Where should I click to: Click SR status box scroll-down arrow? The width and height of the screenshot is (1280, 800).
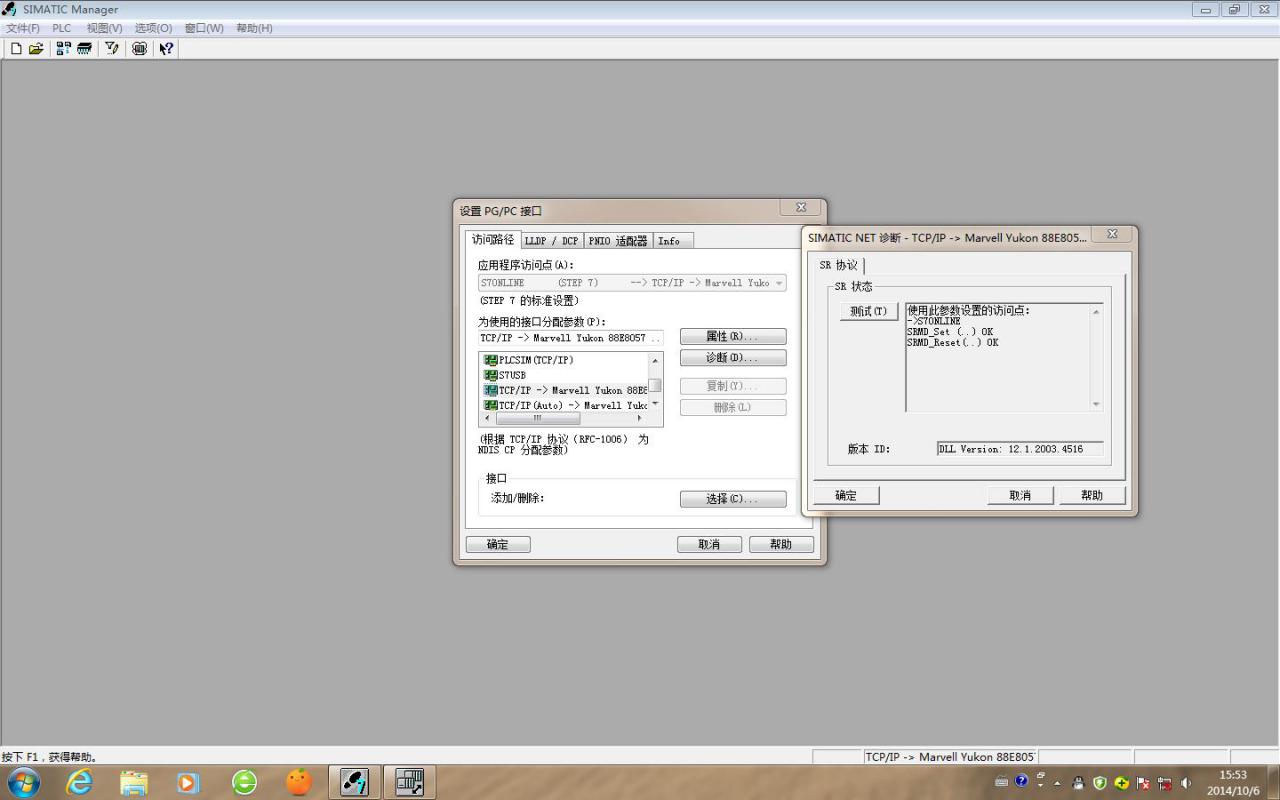(1096, 405)
